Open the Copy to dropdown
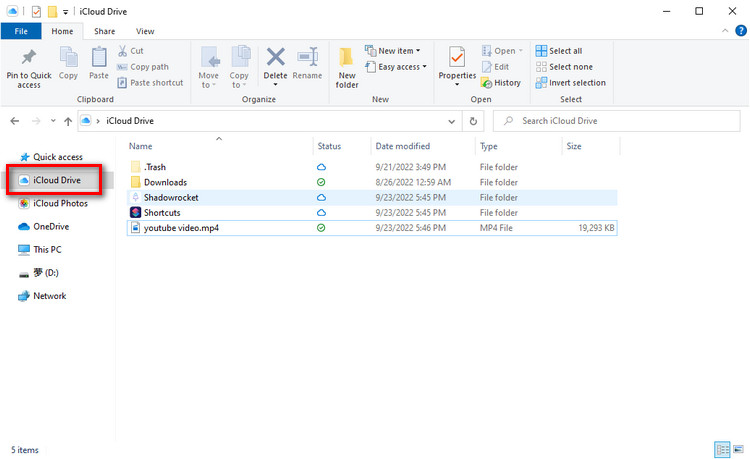This screenshot has height=459, width=750. tap(239, 67)
